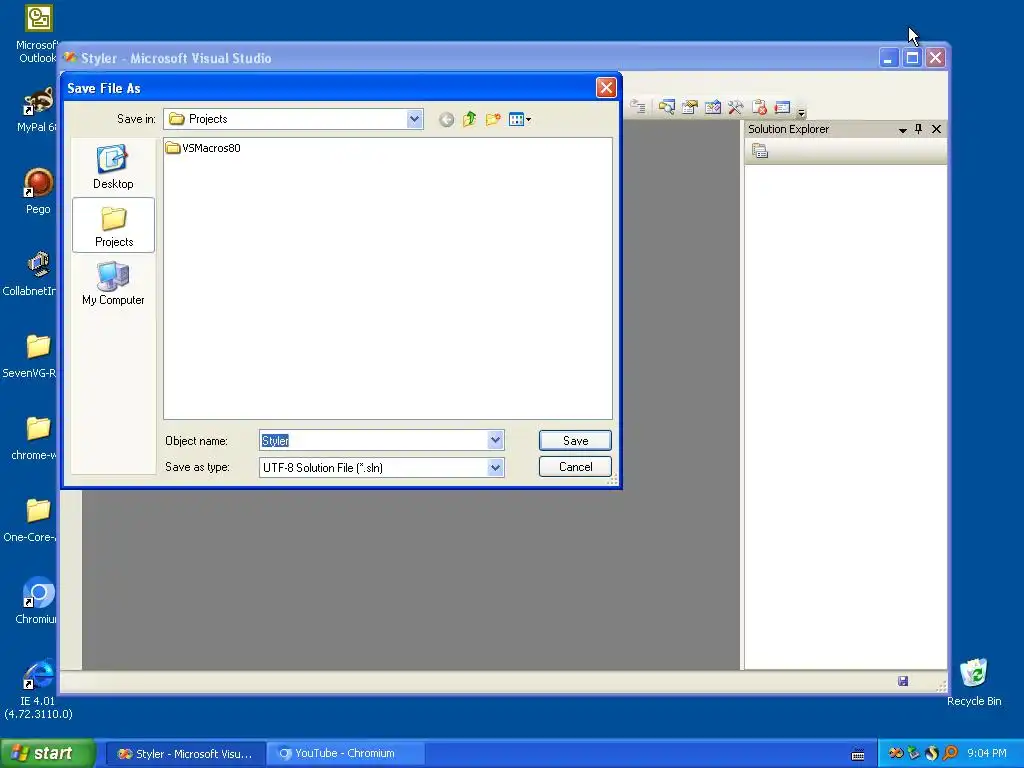
Task: Click the Object name text field
Action: click(x=374, y=441)
